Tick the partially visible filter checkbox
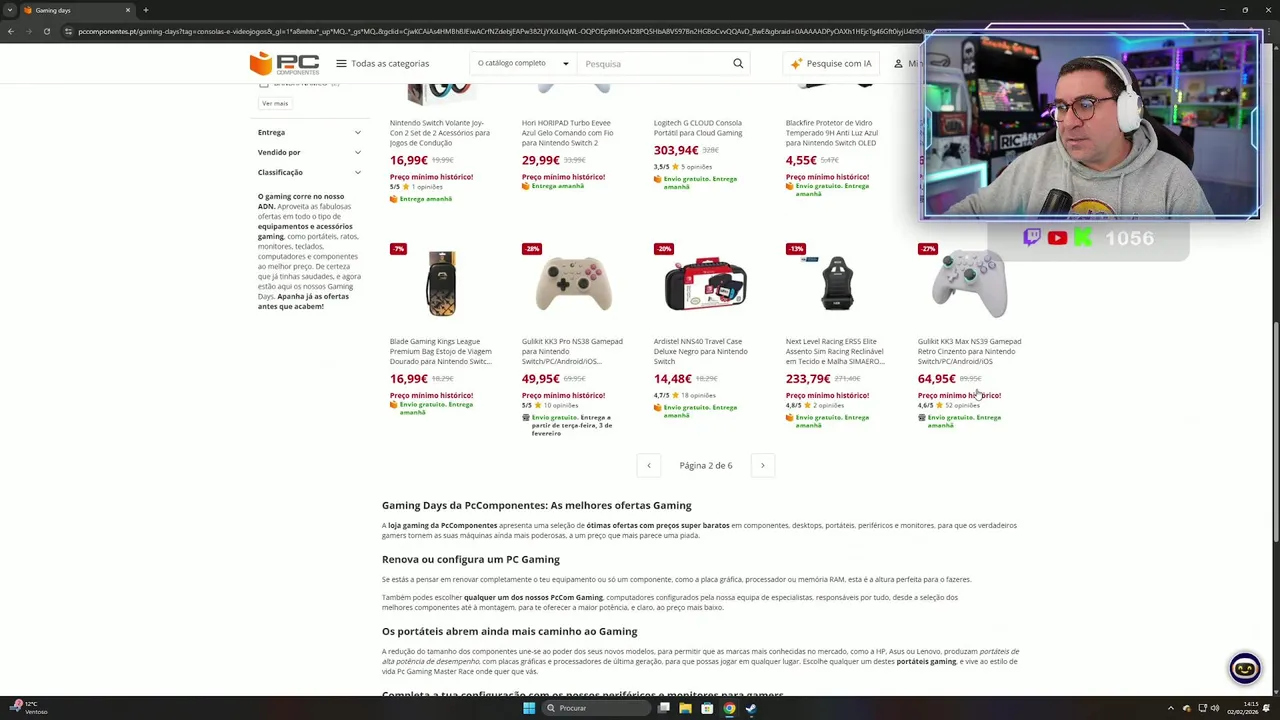The image size is (1280, 720). (x=264, y=84)
